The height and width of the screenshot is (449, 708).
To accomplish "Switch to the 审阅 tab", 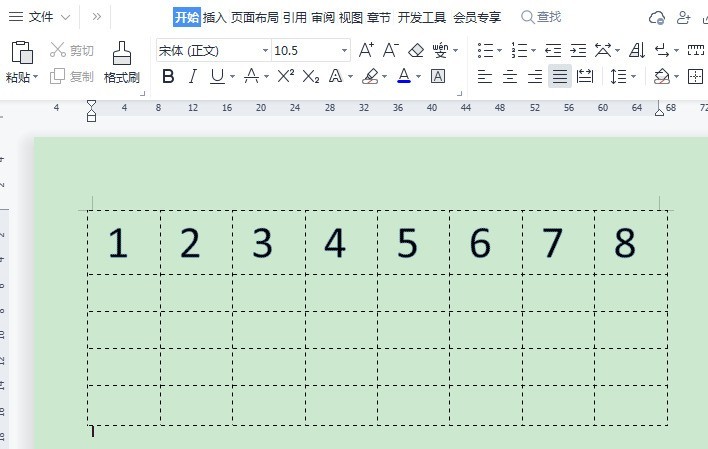I will 323,17.
